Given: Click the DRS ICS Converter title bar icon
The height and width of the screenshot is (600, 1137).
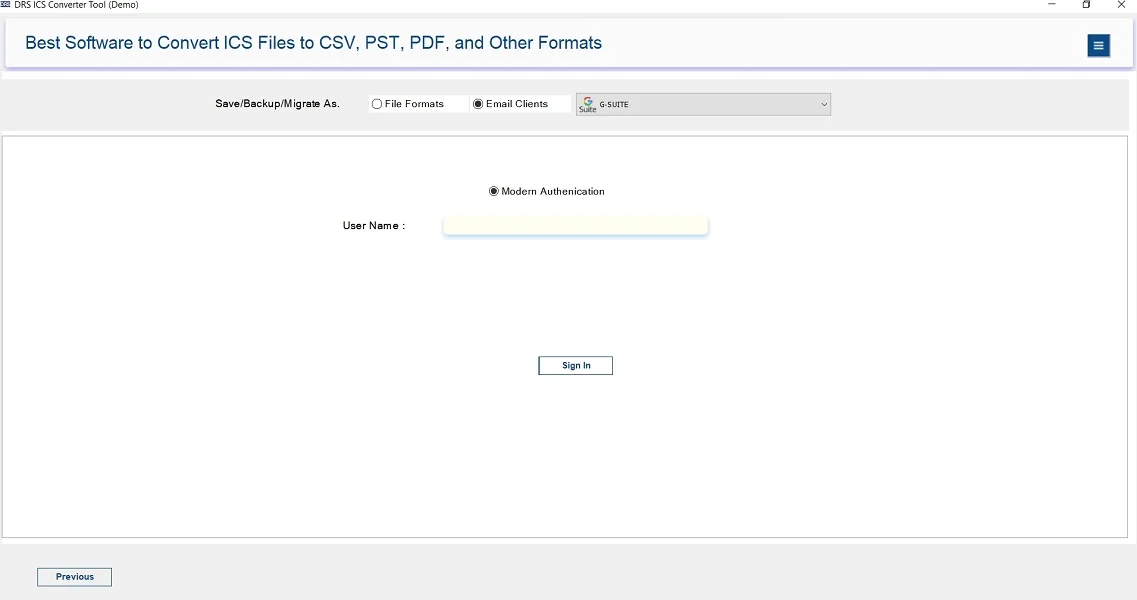Looking at the screenshot, I should tap(6, 5).
